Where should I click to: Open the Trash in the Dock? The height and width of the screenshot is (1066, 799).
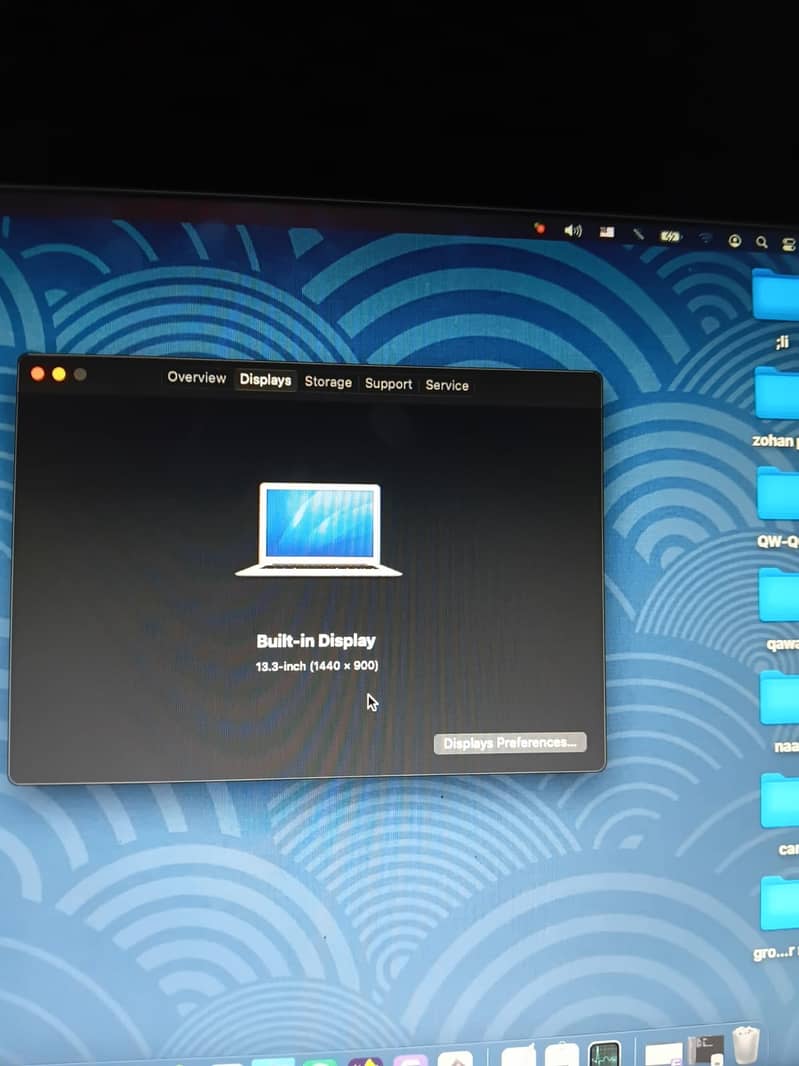click(746, 1046)
